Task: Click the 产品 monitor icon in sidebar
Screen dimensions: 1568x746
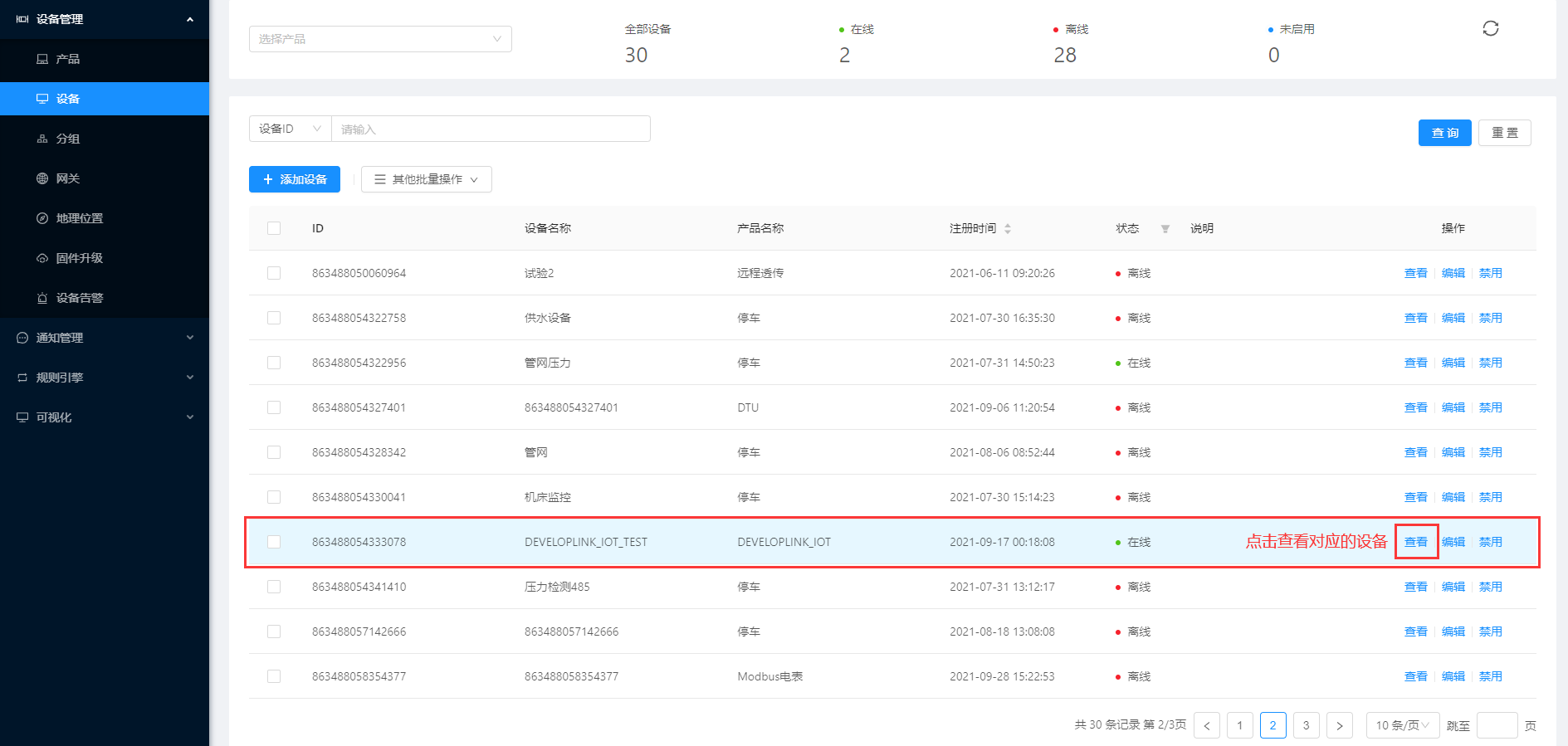Action: 42,59
